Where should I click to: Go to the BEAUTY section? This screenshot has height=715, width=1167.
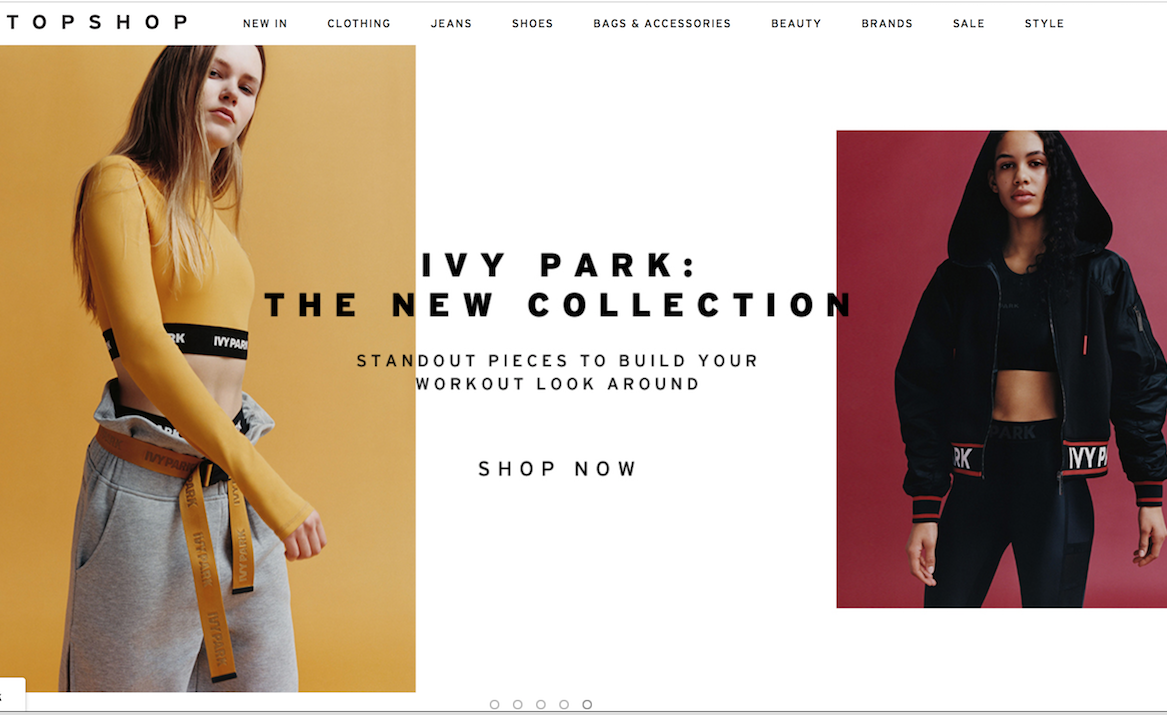tap(796, 24)
